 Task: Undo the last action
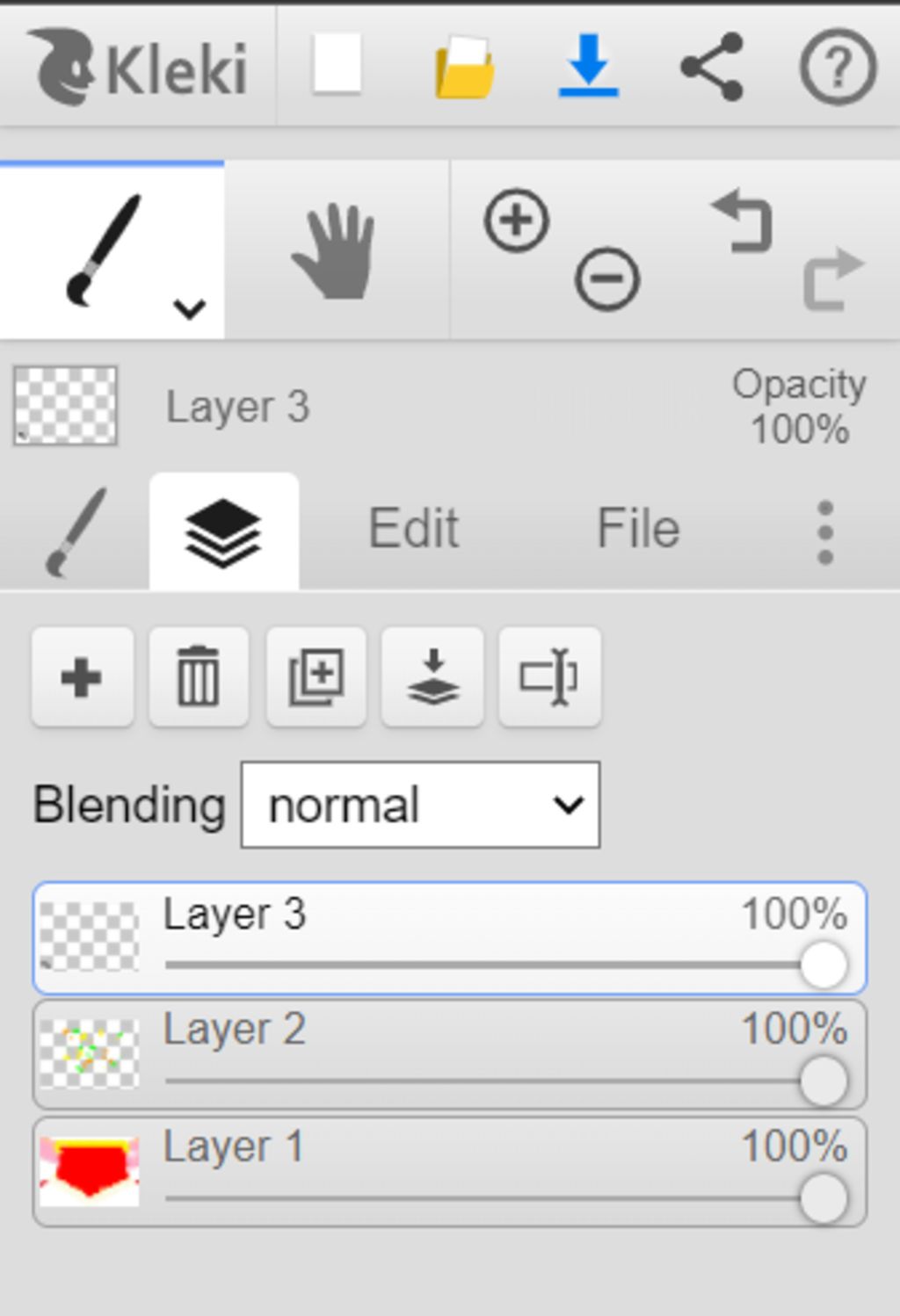pos(742,221)
